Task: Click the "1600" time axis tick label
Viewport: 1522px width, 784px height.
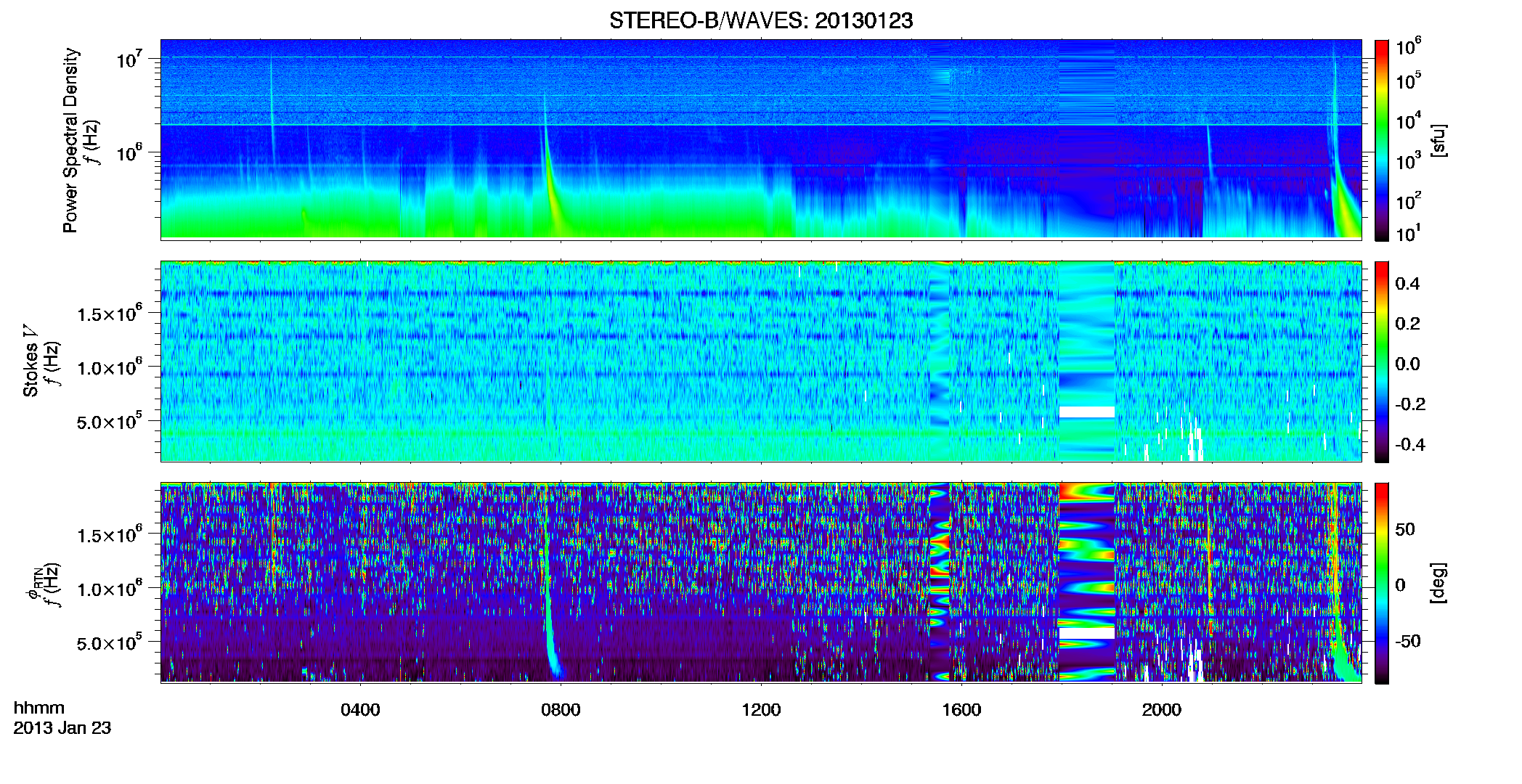Action: (961, 710)
